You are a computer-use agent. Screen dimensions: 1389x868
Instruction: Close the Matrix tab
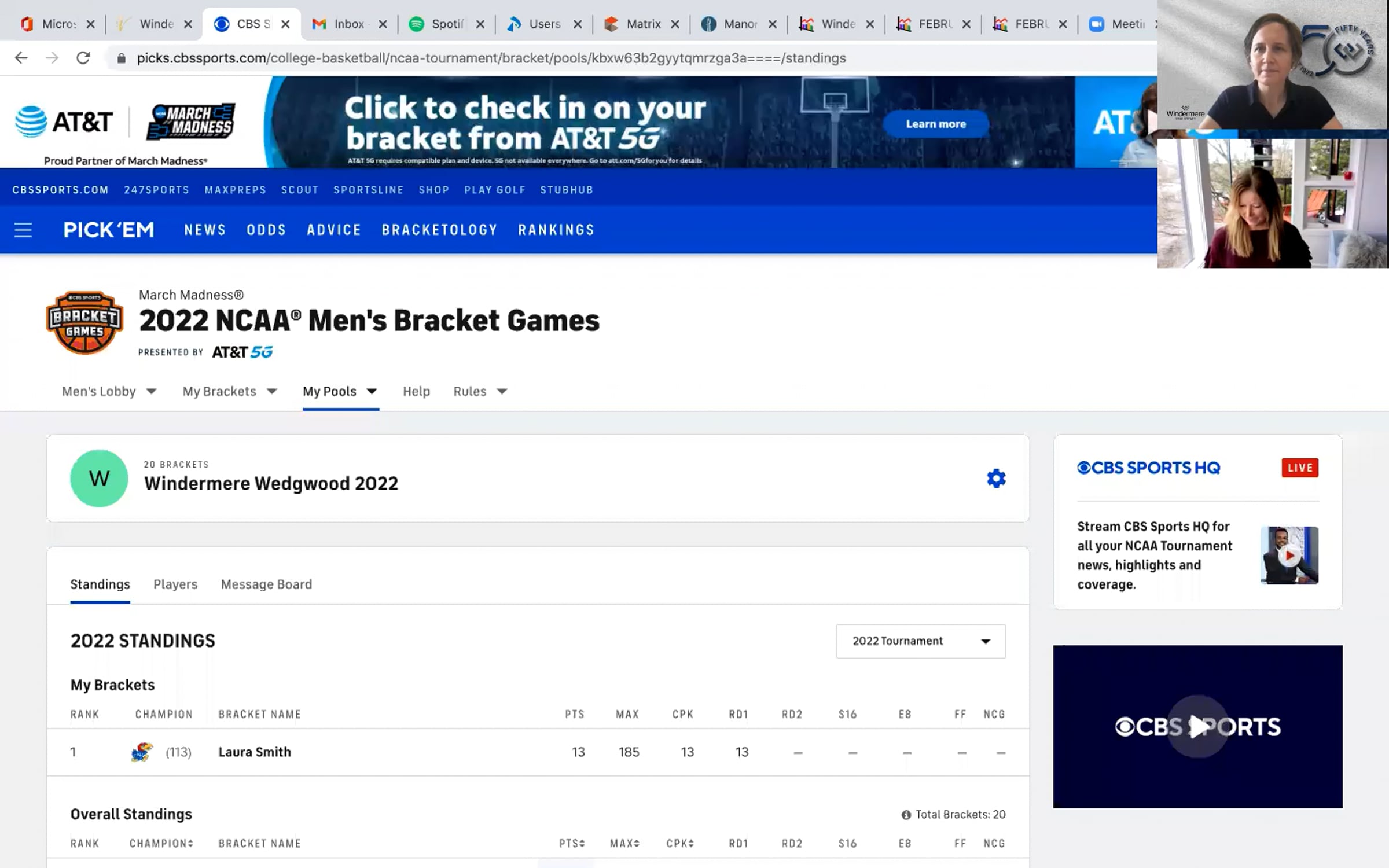[x=675, y=24]
